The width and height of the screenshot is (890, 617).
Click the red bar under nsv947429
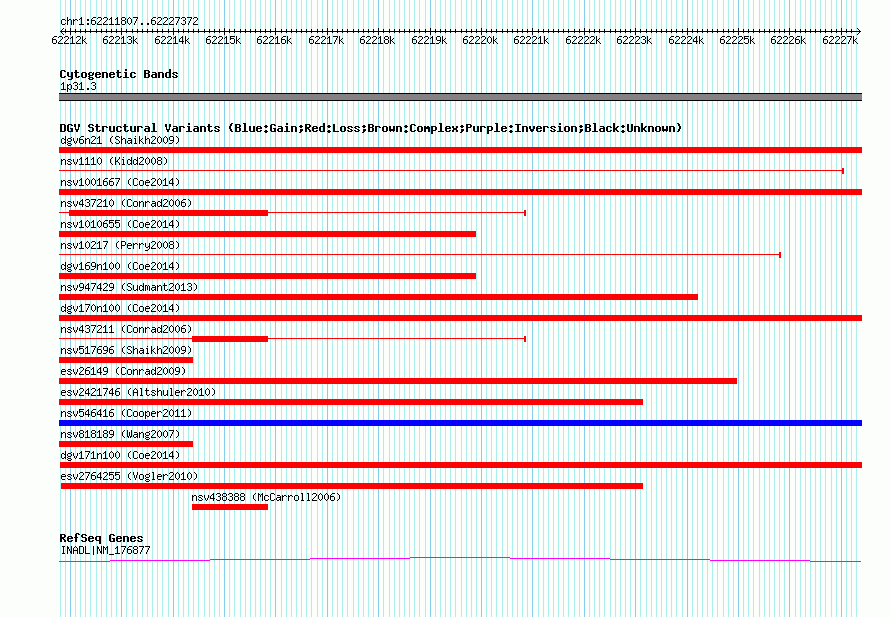pos(379,297)
